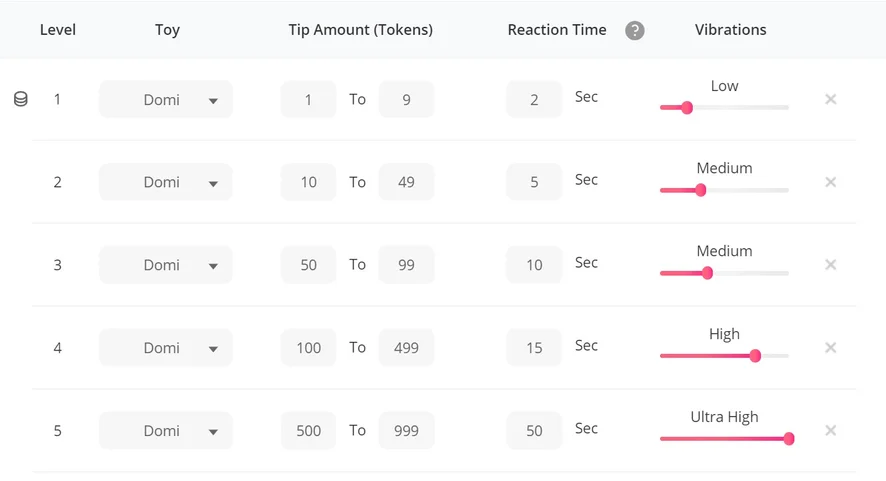
Task: Click the maximum tip field showing 9
Action: pyautogui.click(x=406, y=100)
